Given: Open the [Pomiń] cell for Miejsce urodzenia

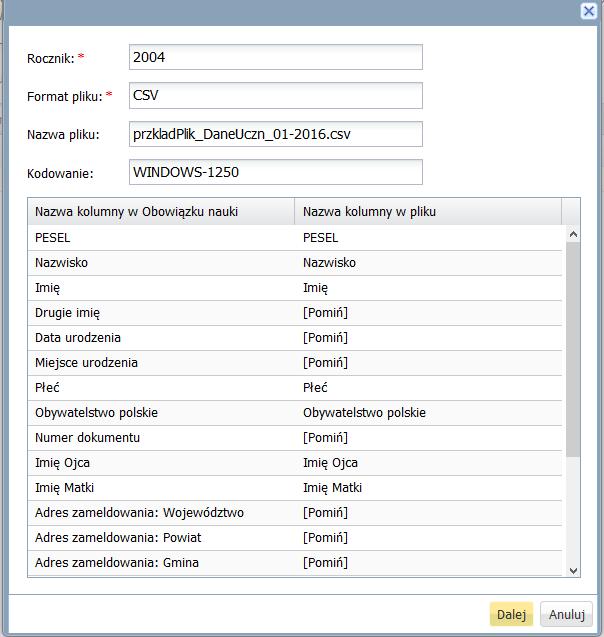Looking at the screenshot, I should click(x=428, y=363).
